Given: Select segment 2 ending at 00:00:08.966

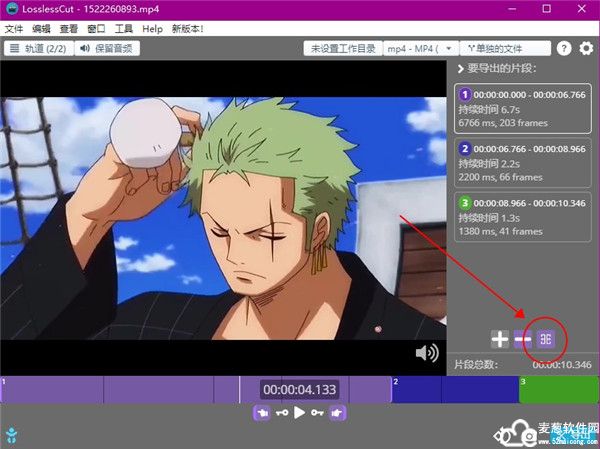Looking at the screenshot, I should pyautogui.click(x=523, y=163).
